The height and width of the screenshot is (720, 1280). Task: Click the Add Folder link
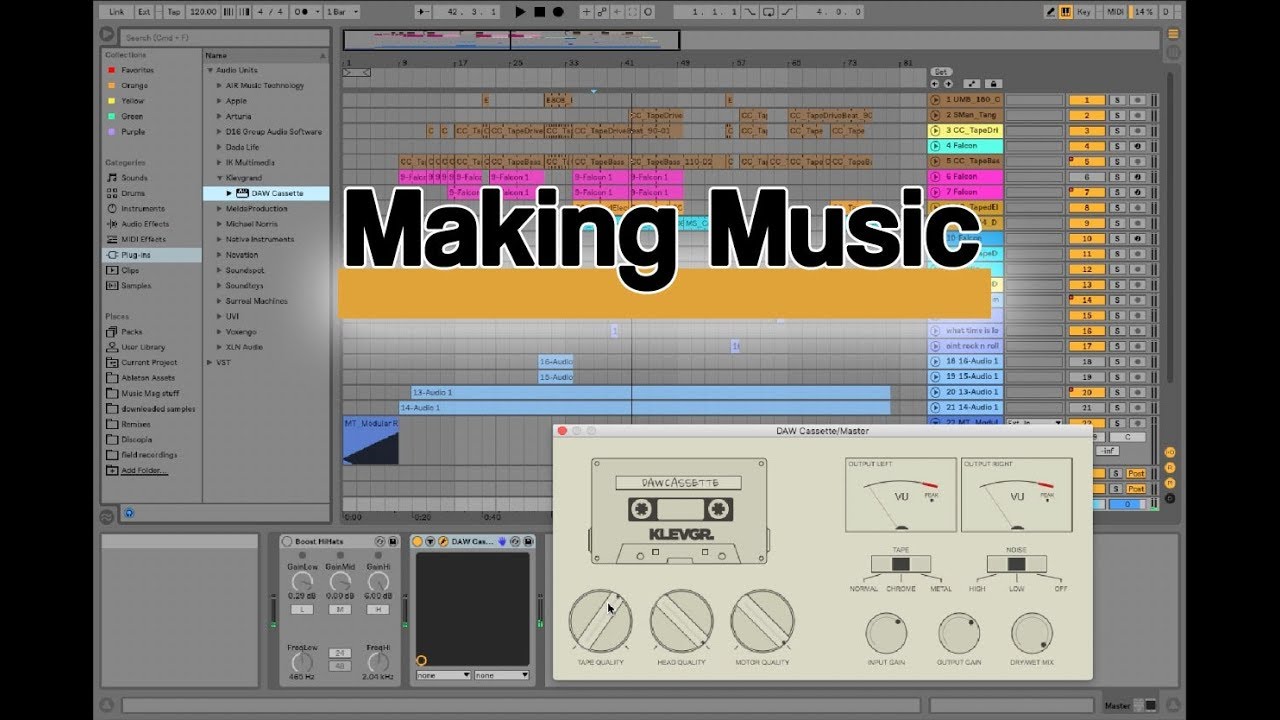(x=144, y=470)
